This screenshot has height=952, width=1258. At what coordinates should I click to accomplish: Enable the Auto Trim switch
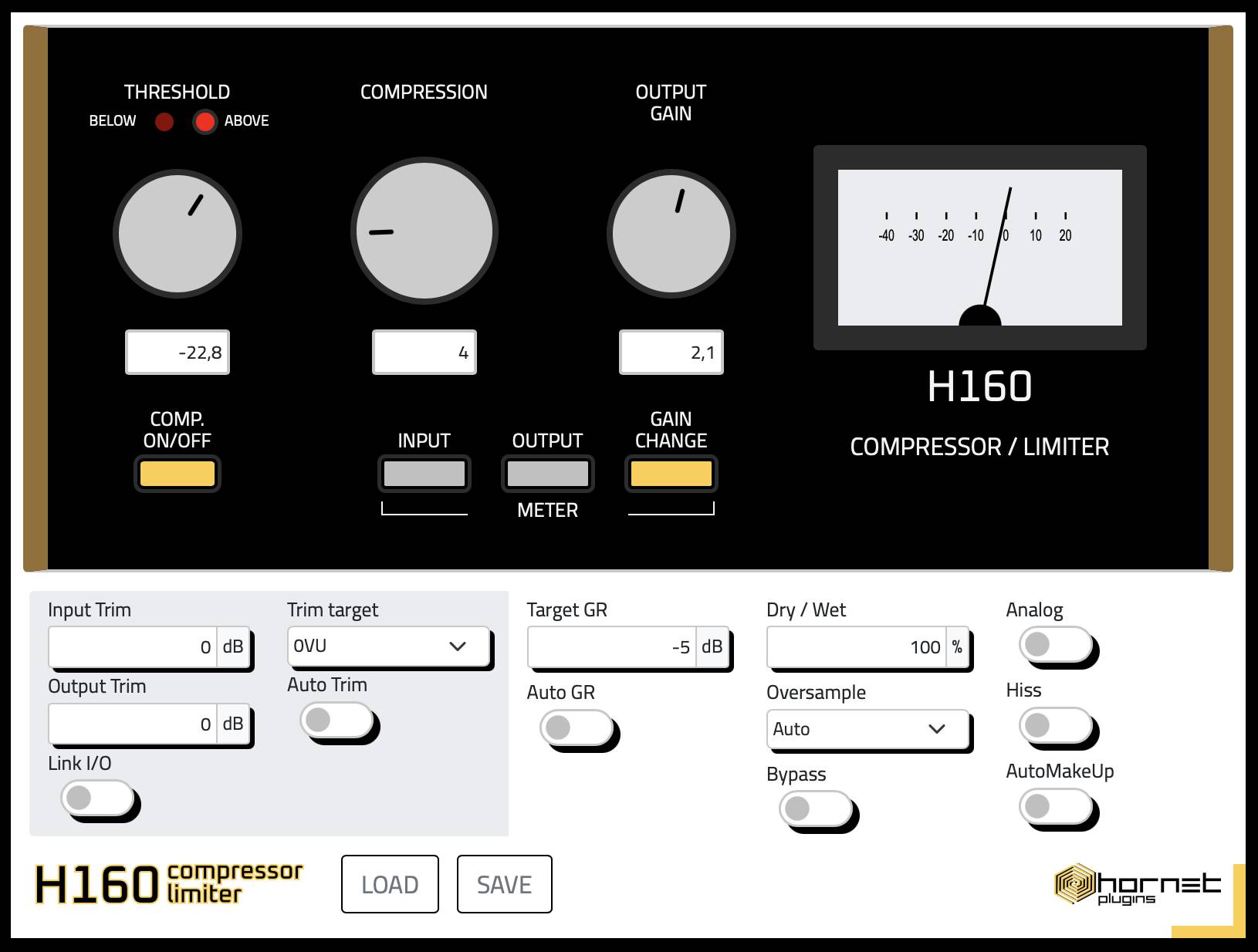[336, 721]
